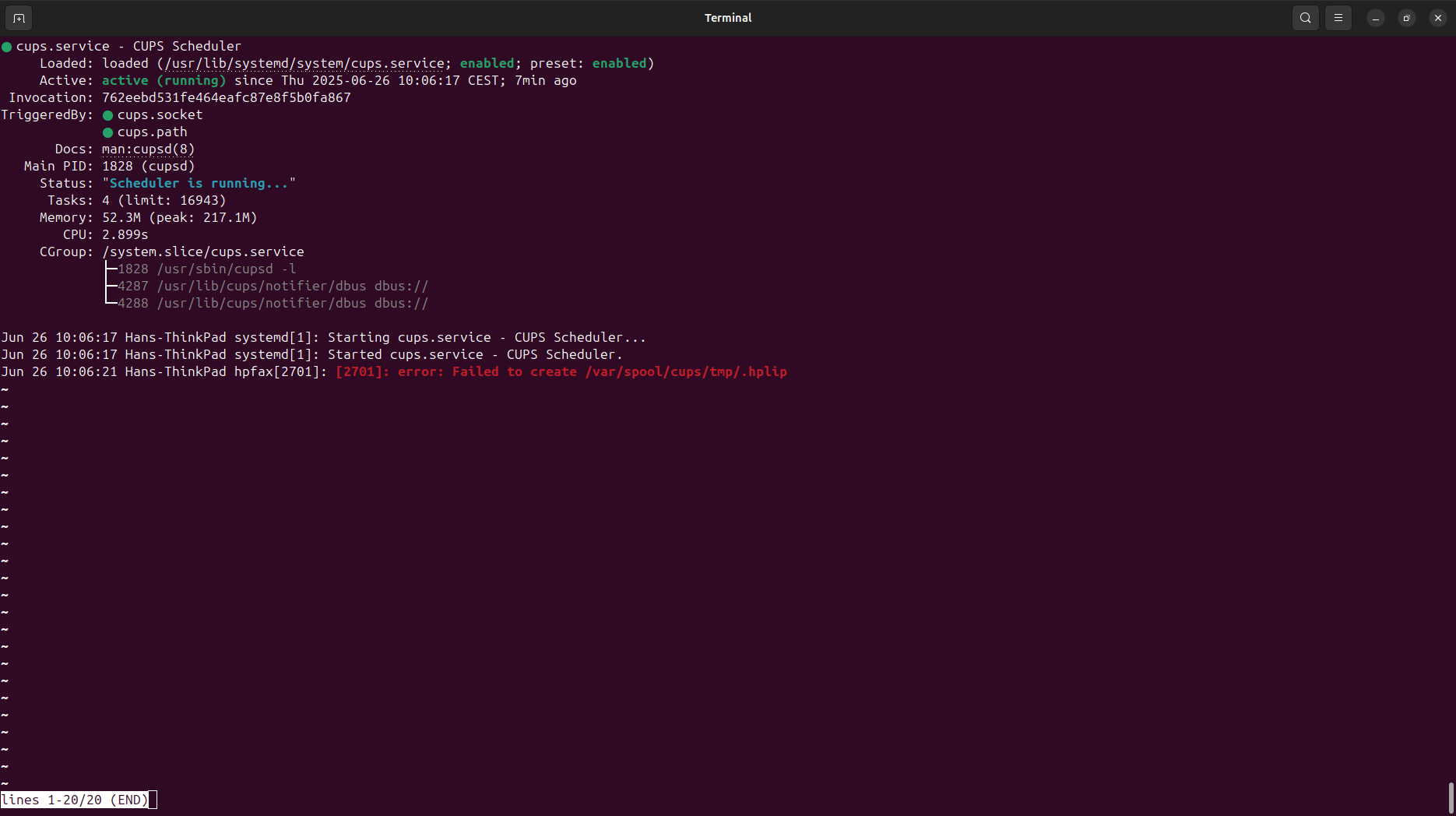Click the 'Loaded:' field label
Screen dimensions: 1456x816
pyautogui.click(x=66, y=63)
